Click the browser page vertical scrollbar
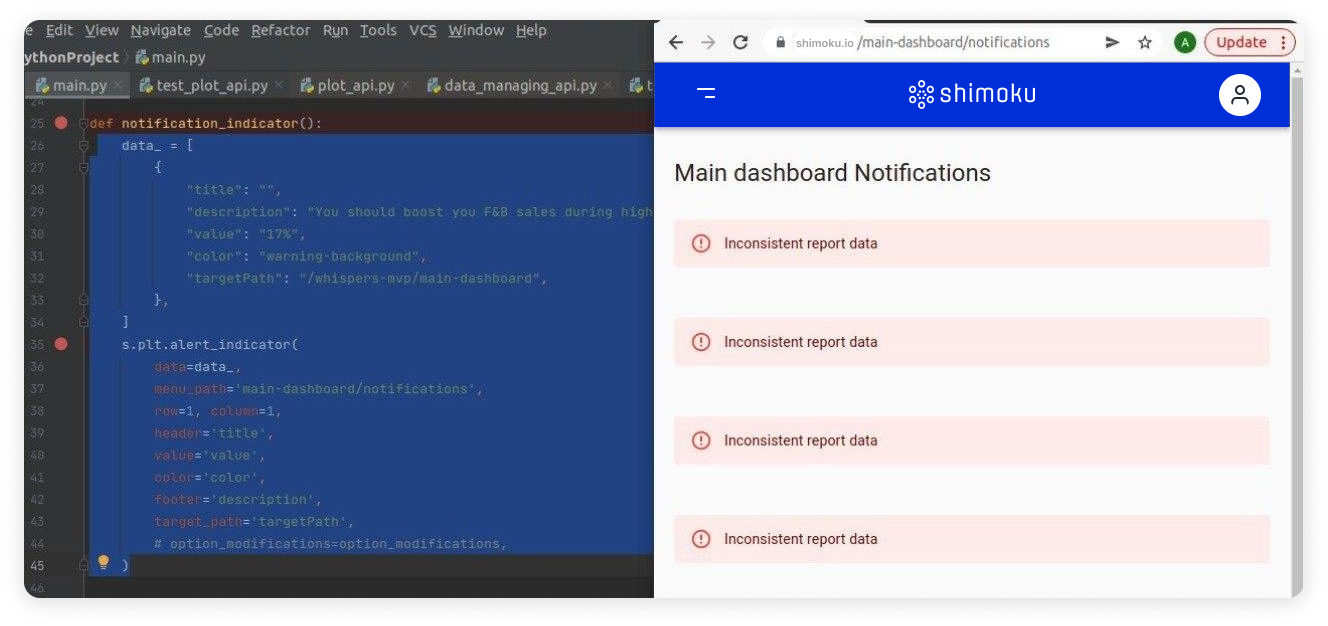Screen dimensions: 1328x626 1297,330
